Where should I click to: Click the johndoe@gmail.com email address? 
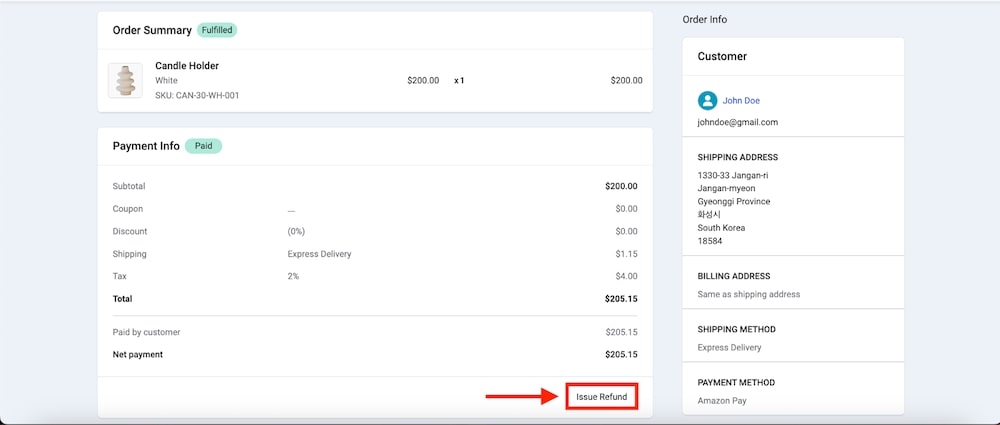tap(737, 122)
